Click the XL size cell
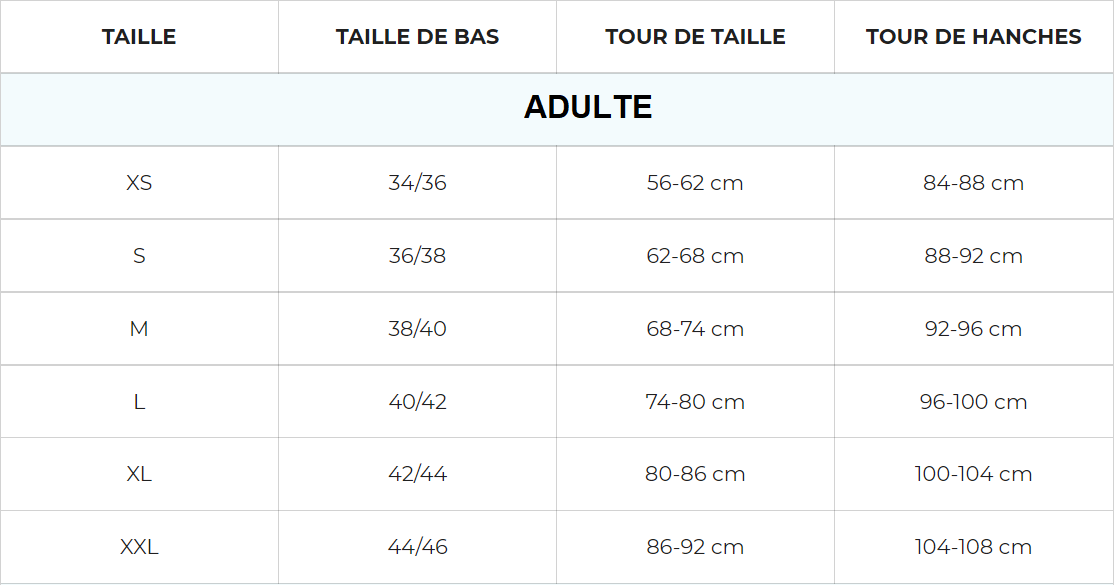This screenshot has width=1114, height=585. click(x=139, y=474)
